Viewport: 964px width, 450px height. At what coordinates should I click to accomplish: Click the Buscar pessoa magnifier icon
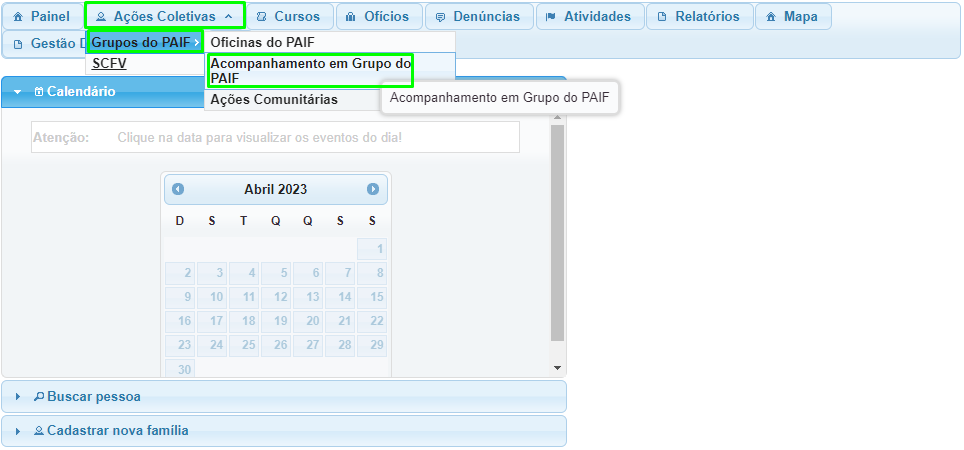point(39,397)
